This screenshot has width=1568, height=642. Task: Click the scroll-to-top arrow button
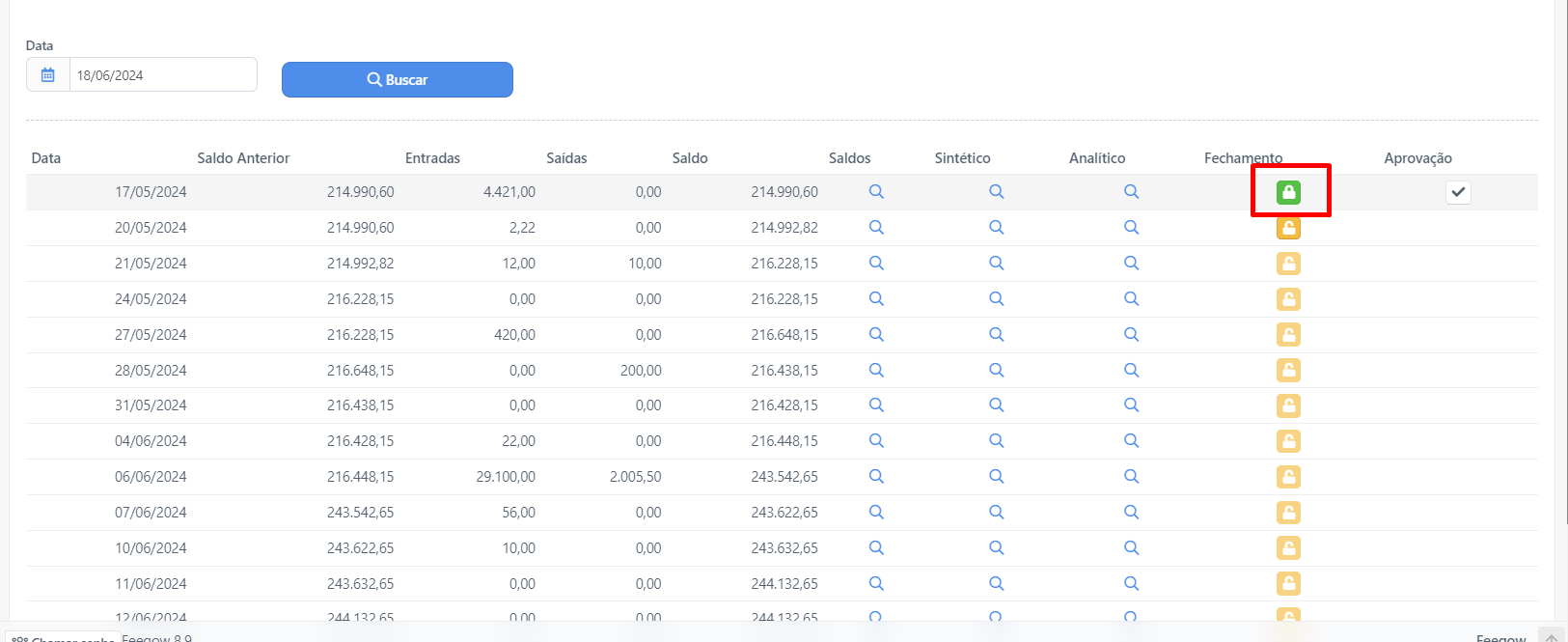coord(1551,637)
